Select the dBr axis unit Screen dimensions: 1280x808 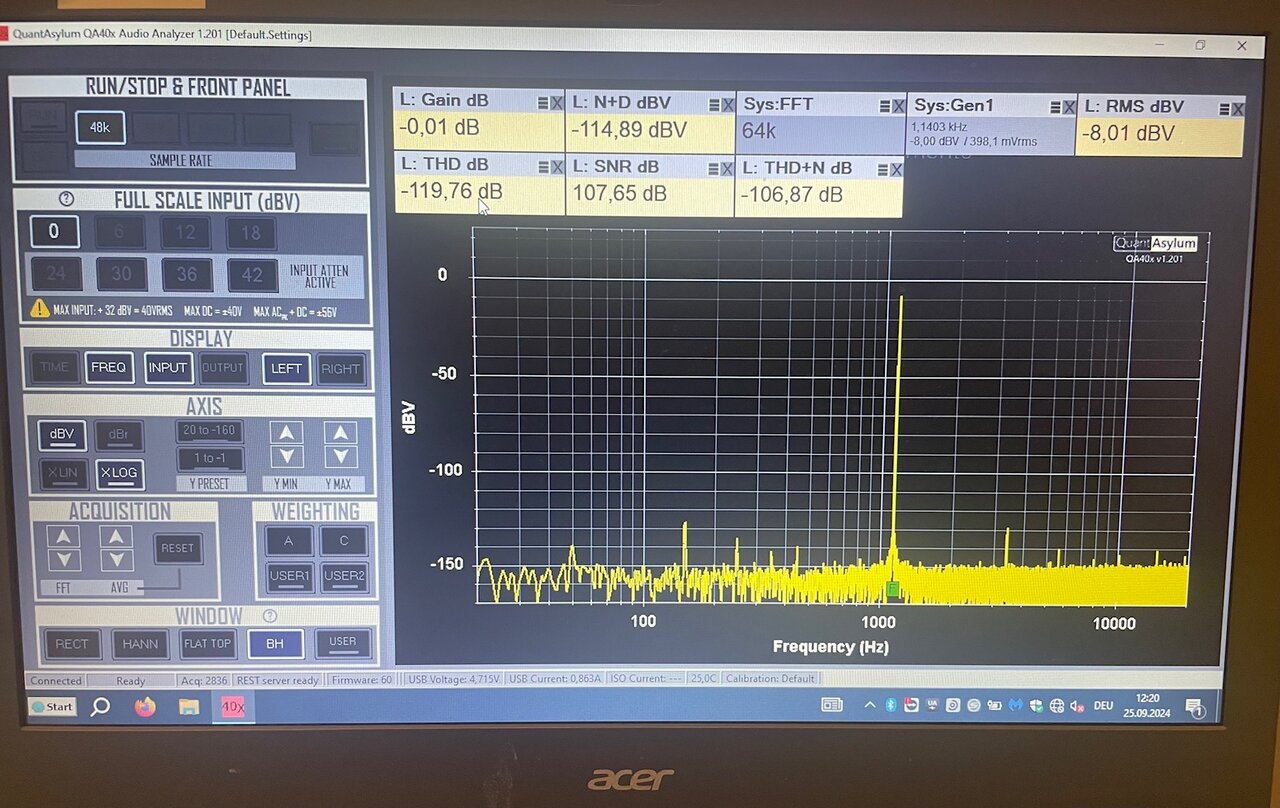[x=119, y=436]
